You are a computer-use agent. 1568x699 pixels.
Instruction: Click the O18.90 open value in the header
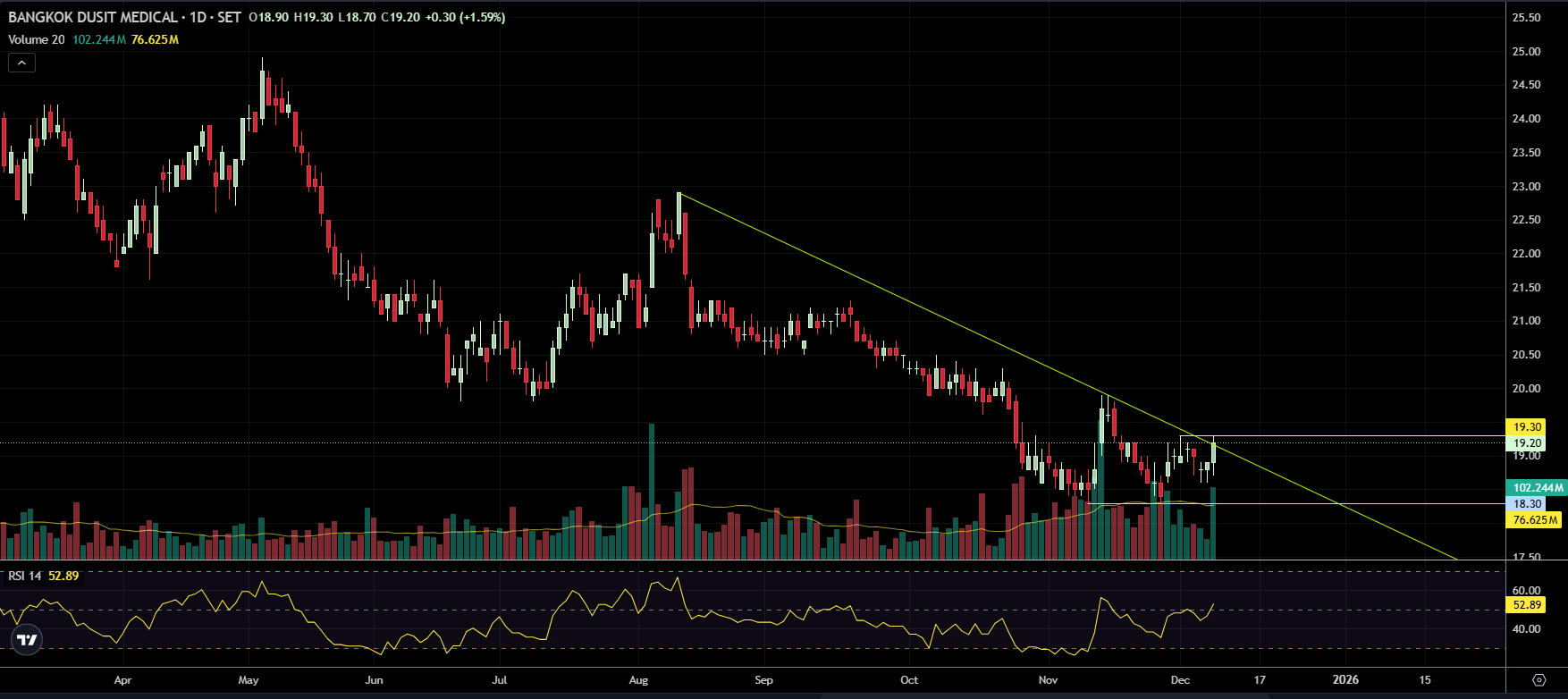[268, 17]
